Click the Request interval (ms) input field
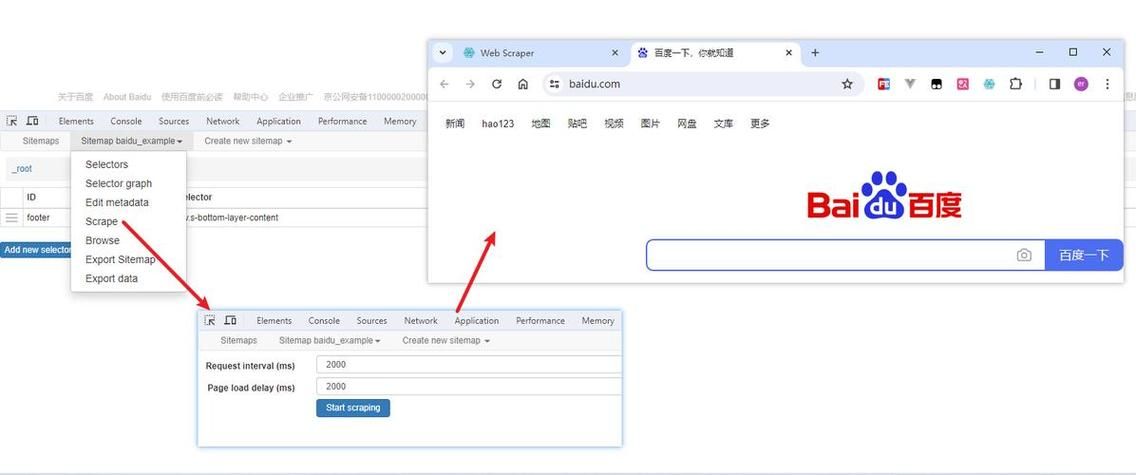This screenshot has width=1136, height=475. tap(468, 365)
